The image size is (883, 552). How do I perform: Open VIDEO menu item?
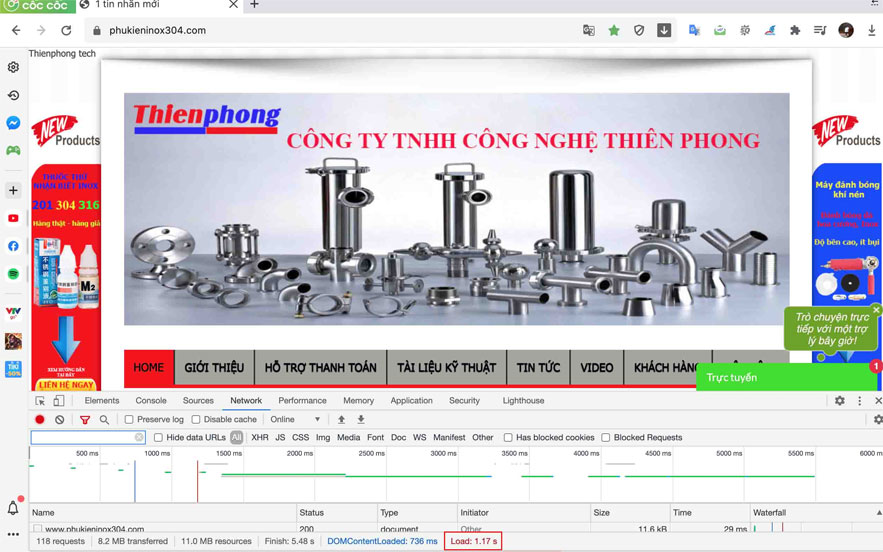pos(597,367)
